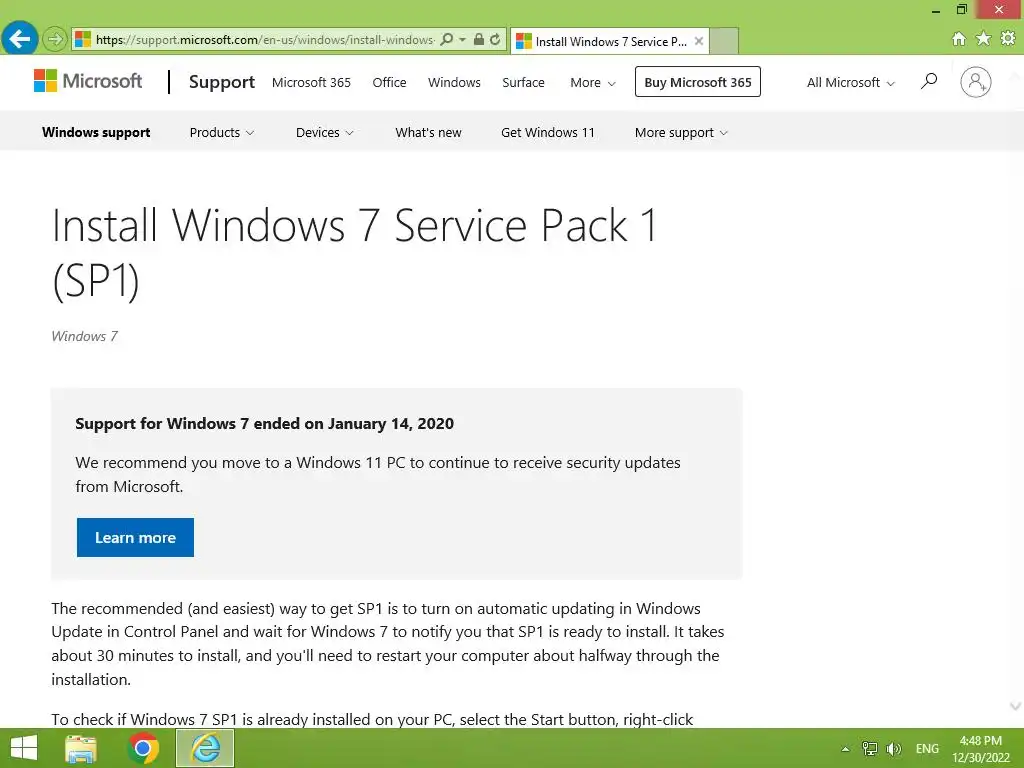Expand the Products dropdown
Screen dimensions: 1024x768
tap(221, 133)
